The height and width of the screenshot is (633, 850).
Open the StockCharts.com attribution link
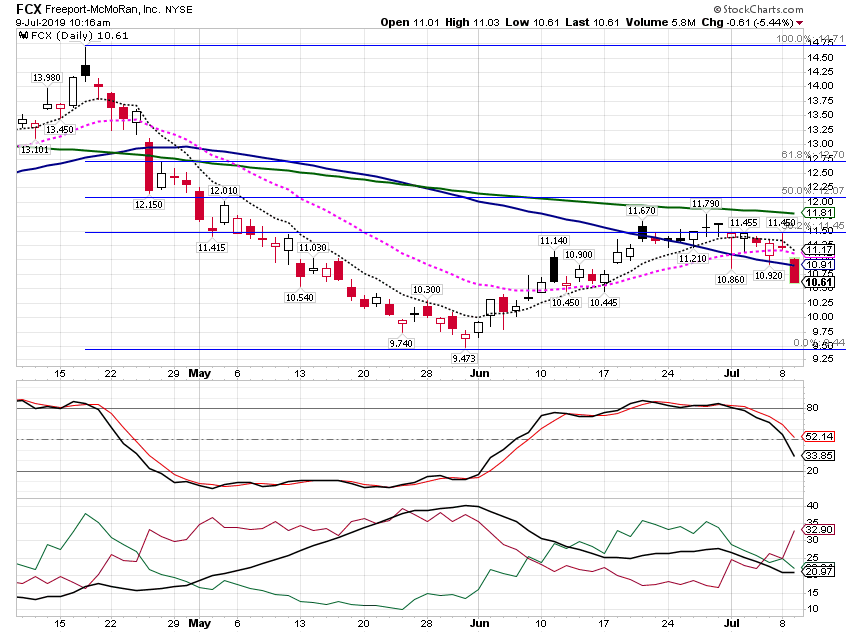pyautogui.click(x=758, y=9)
